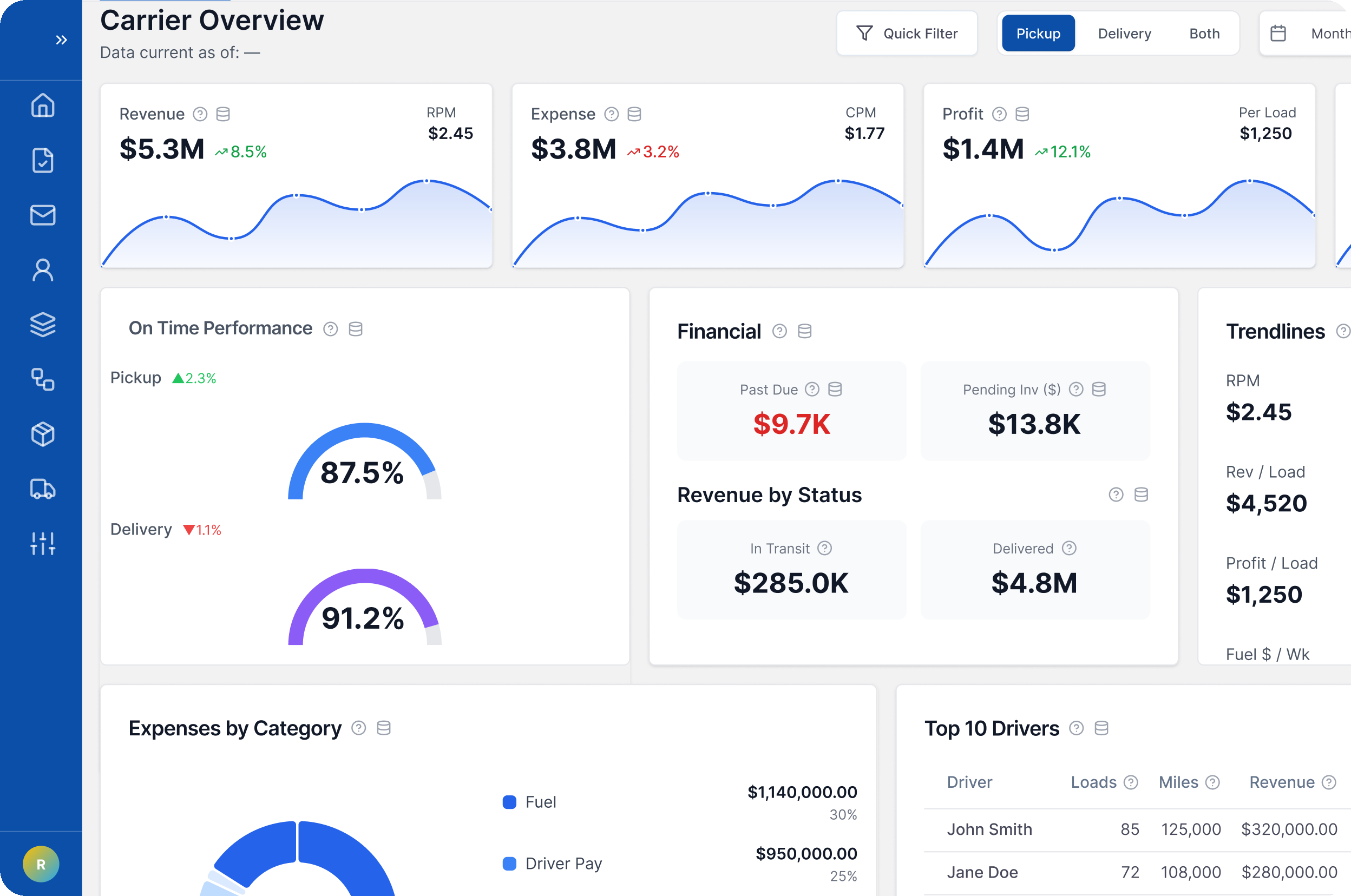
Task: Click the Pending Inv $13.8K value
Action: tap(1034, 425)
